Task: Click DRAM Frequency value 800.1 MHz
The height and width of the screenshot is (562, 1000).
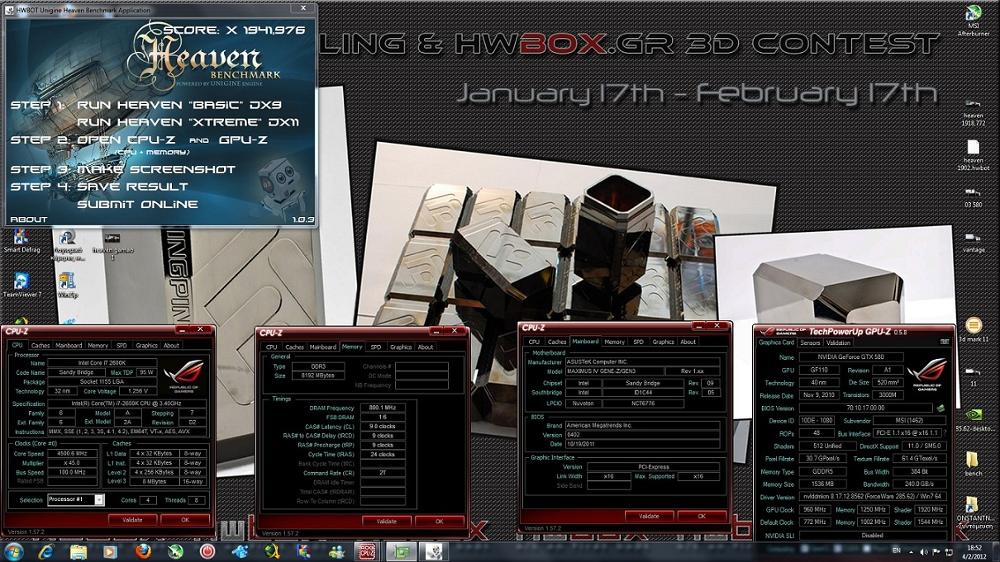Action: point(382,407)
